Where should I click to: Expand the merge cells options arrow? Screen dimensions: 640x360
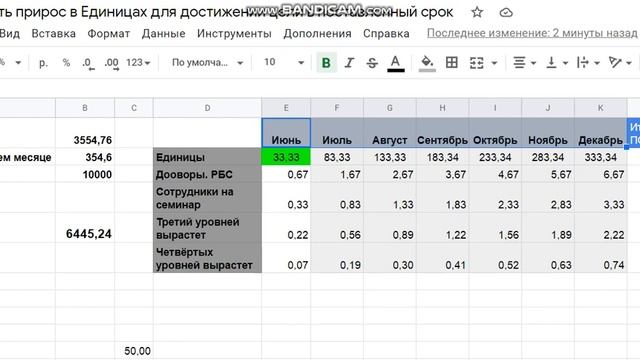coord(494,63)
